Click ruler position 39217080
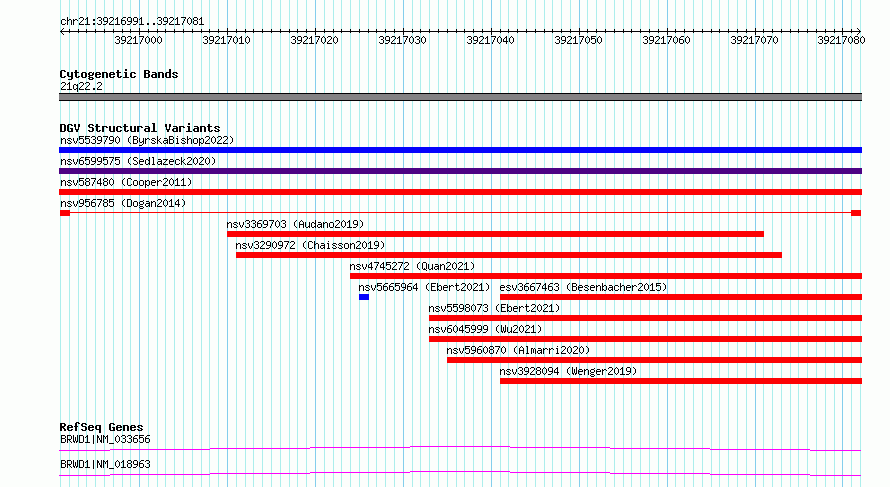The width and height of the screenshot is (890, 487). pos(841,40)
